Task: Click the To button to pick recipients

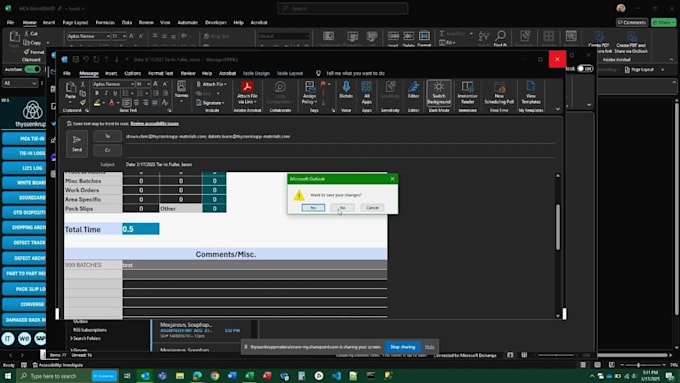Action: tap(108, 136)
